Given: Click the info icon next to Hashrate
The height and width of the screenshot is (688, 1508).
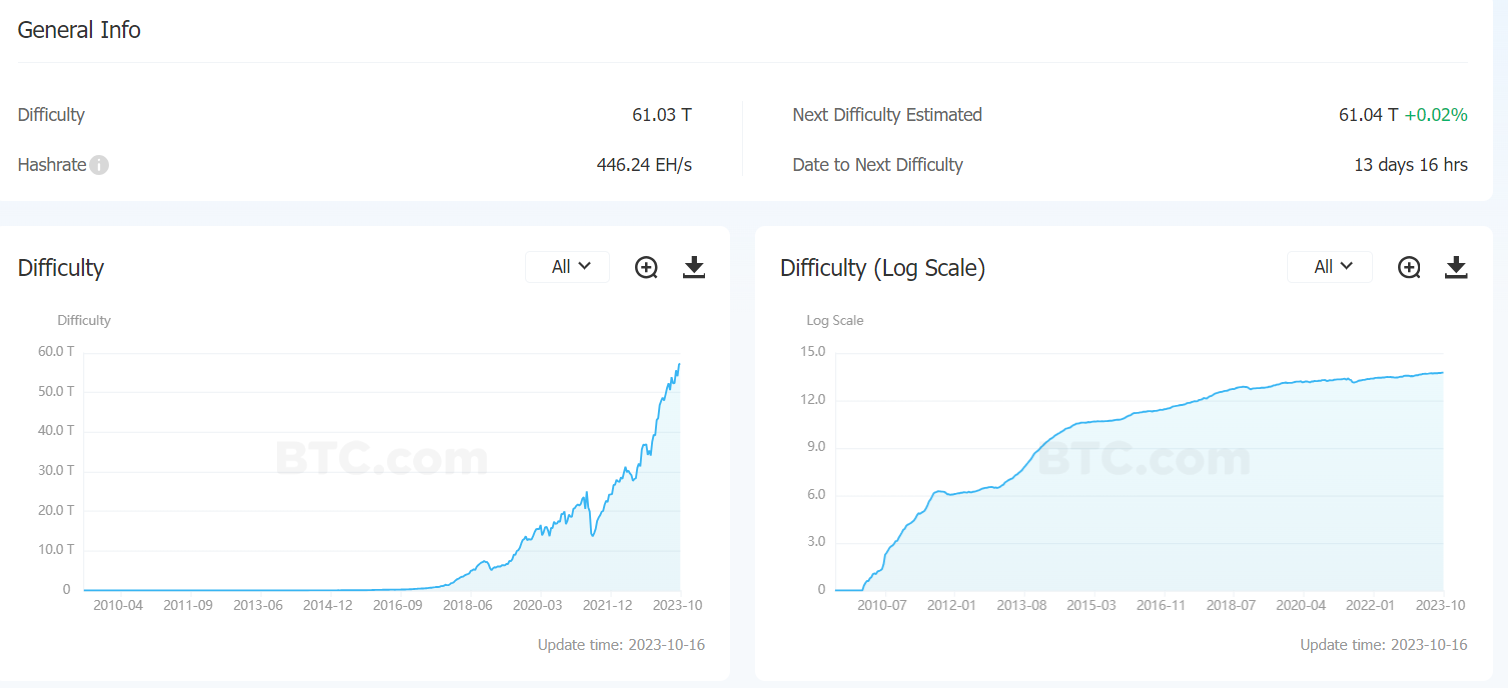Looking at the screenshot, I should tap(99, 165).
